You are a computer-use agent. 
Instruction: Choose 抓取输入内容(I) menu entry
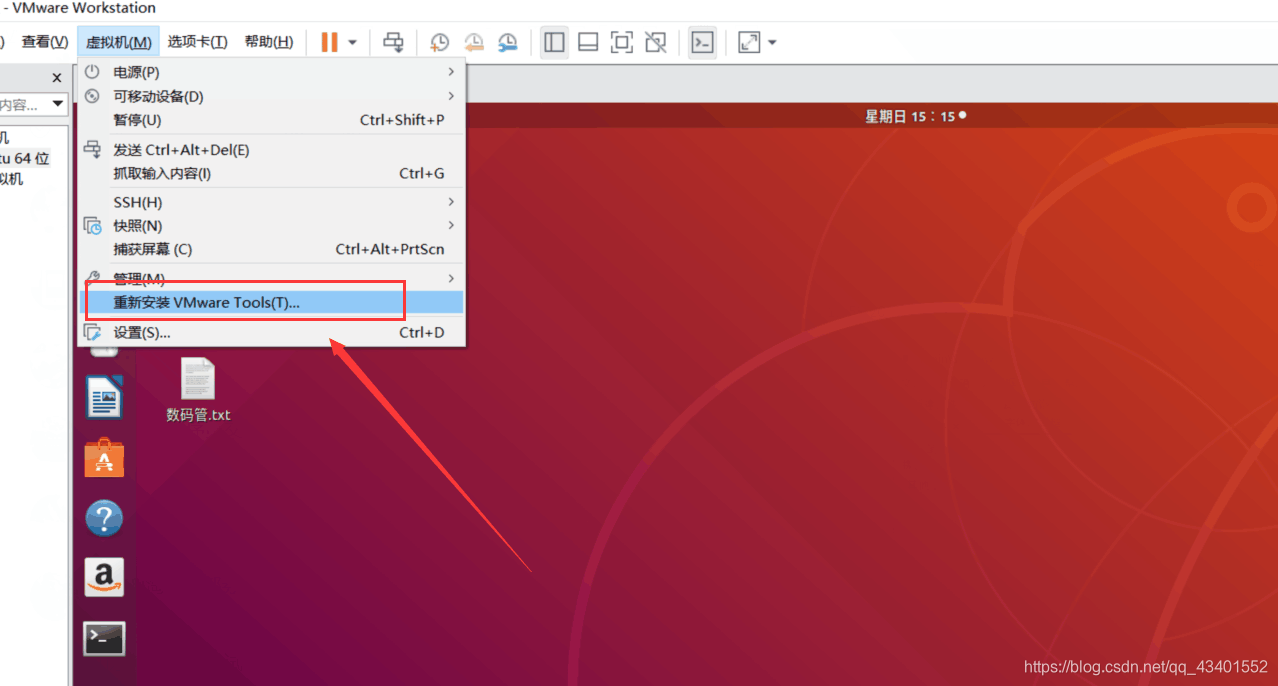271,174
